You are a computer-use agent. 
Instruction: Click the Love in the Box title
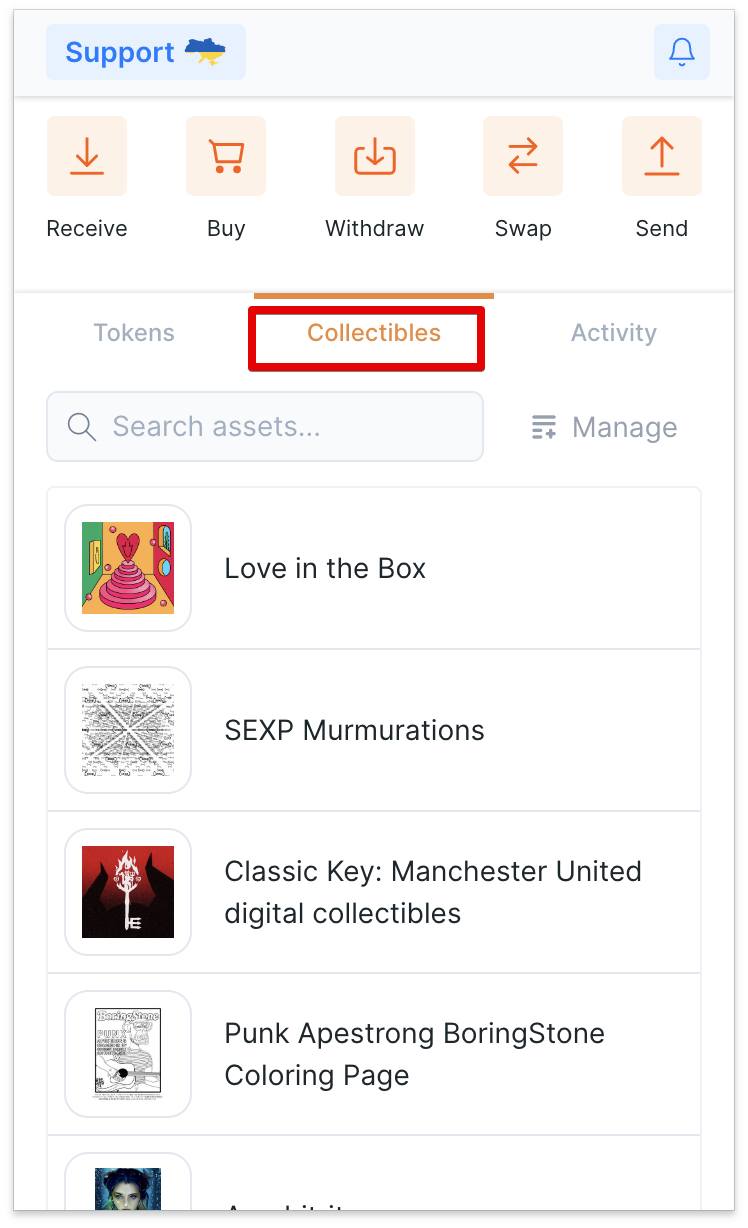325,569
